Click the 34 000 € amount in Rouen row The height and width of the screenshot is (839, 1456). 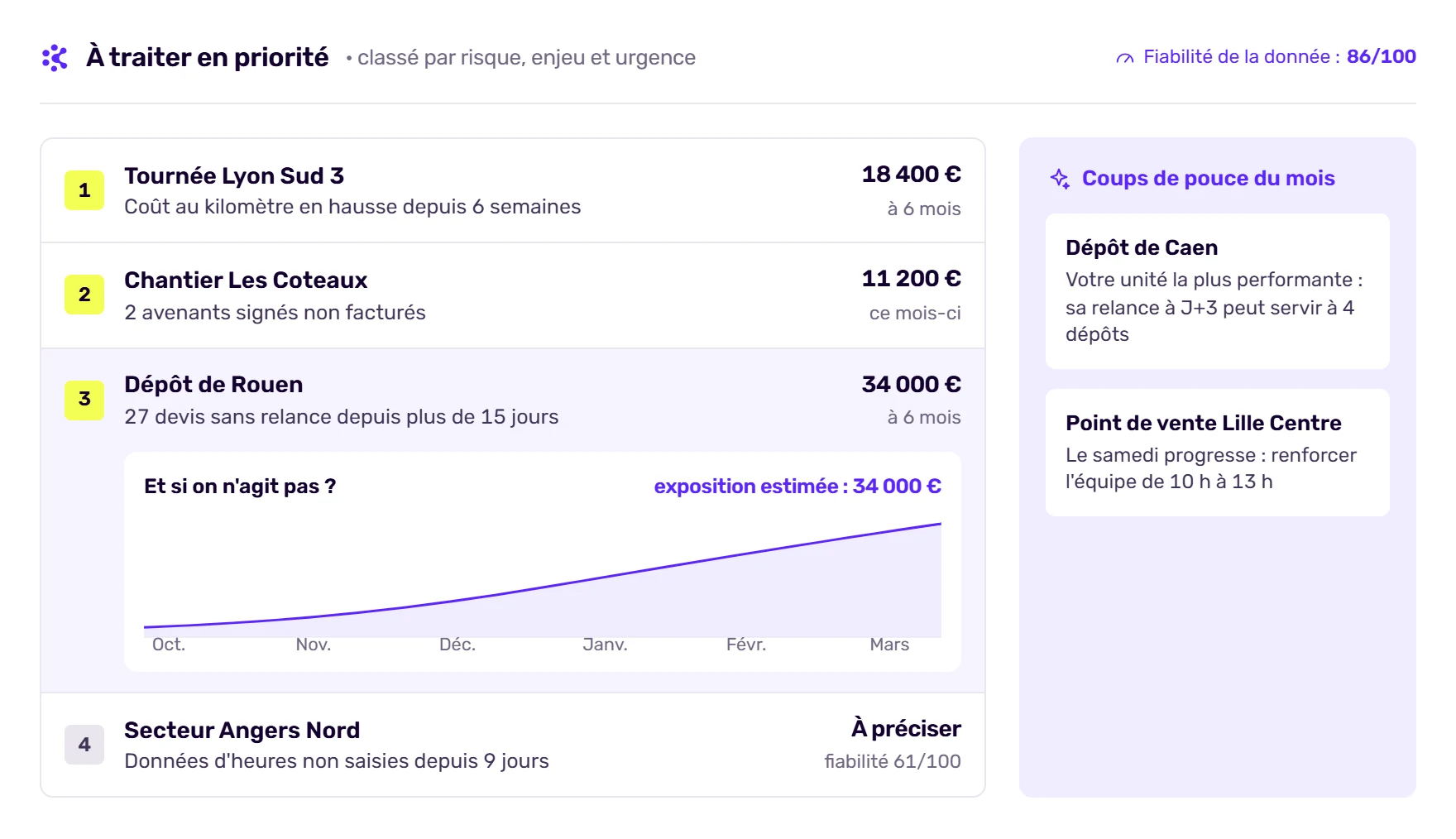(x=911, y=385)
